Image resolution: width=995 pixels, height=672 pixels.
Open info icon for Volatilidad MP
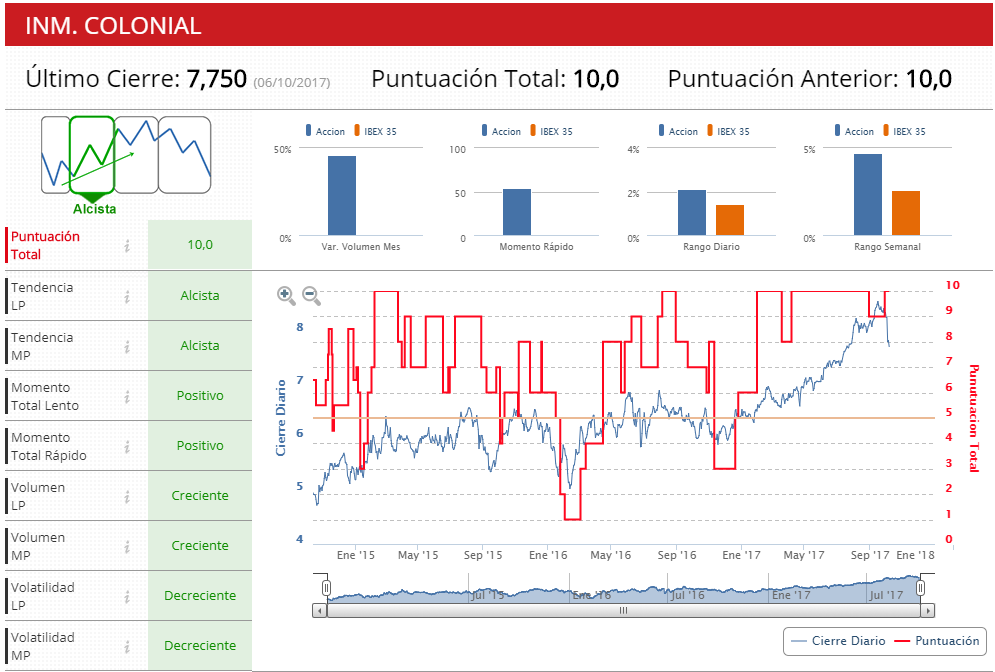128,647
